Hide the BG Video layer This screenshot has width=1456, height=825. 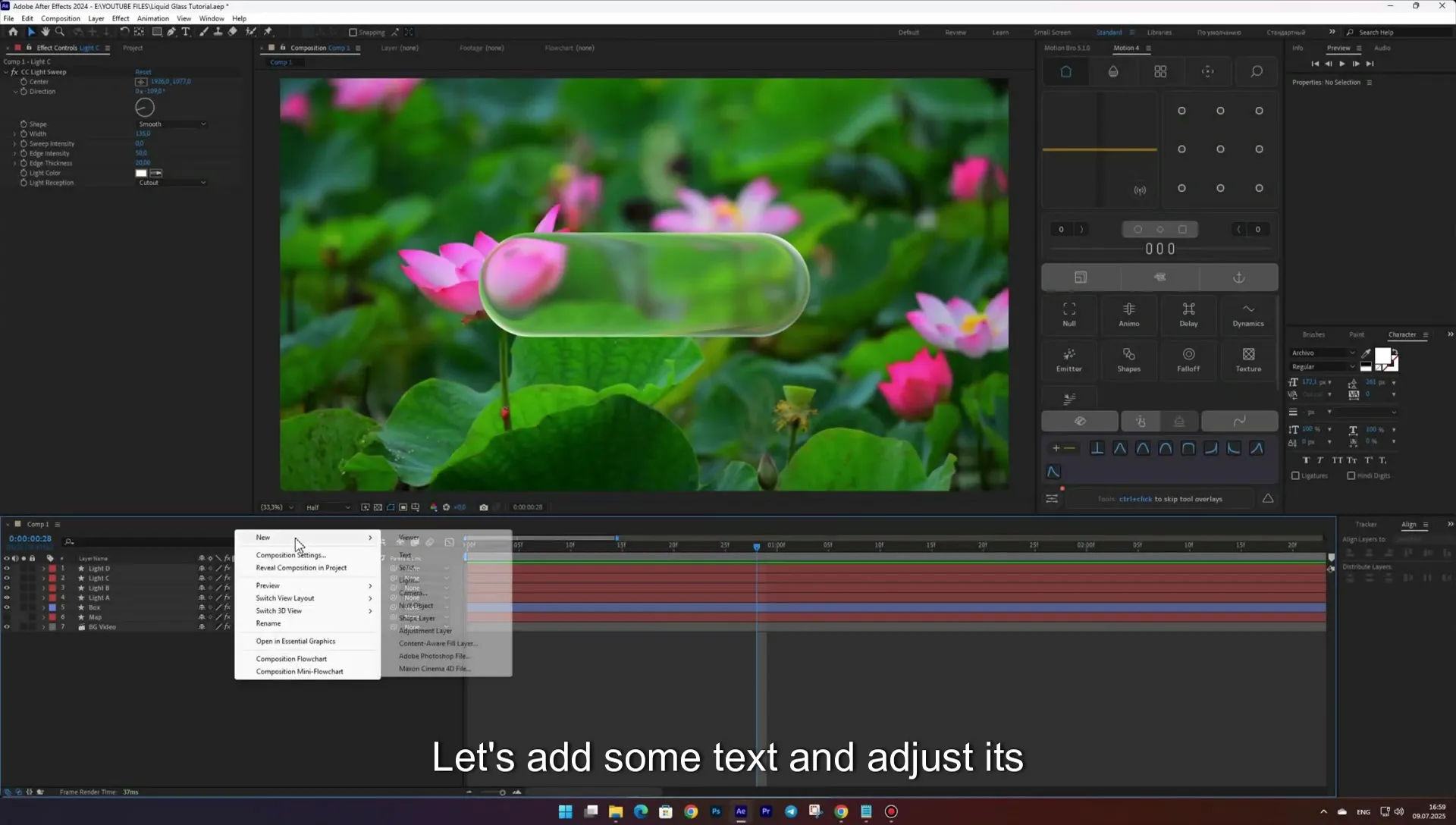click(7, 627)
